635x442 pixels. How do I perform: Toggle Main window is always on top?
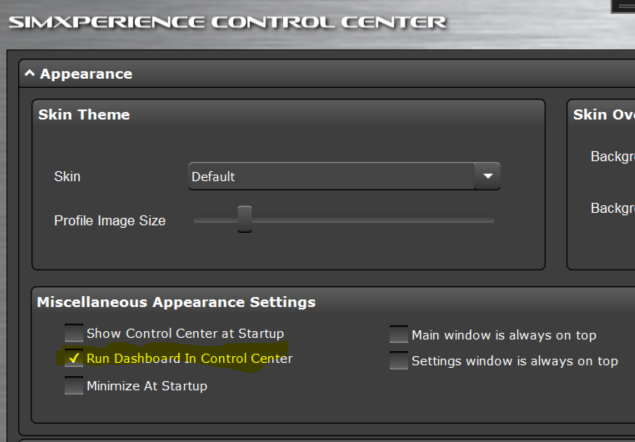pyautogui.click(x=398, y=335)
